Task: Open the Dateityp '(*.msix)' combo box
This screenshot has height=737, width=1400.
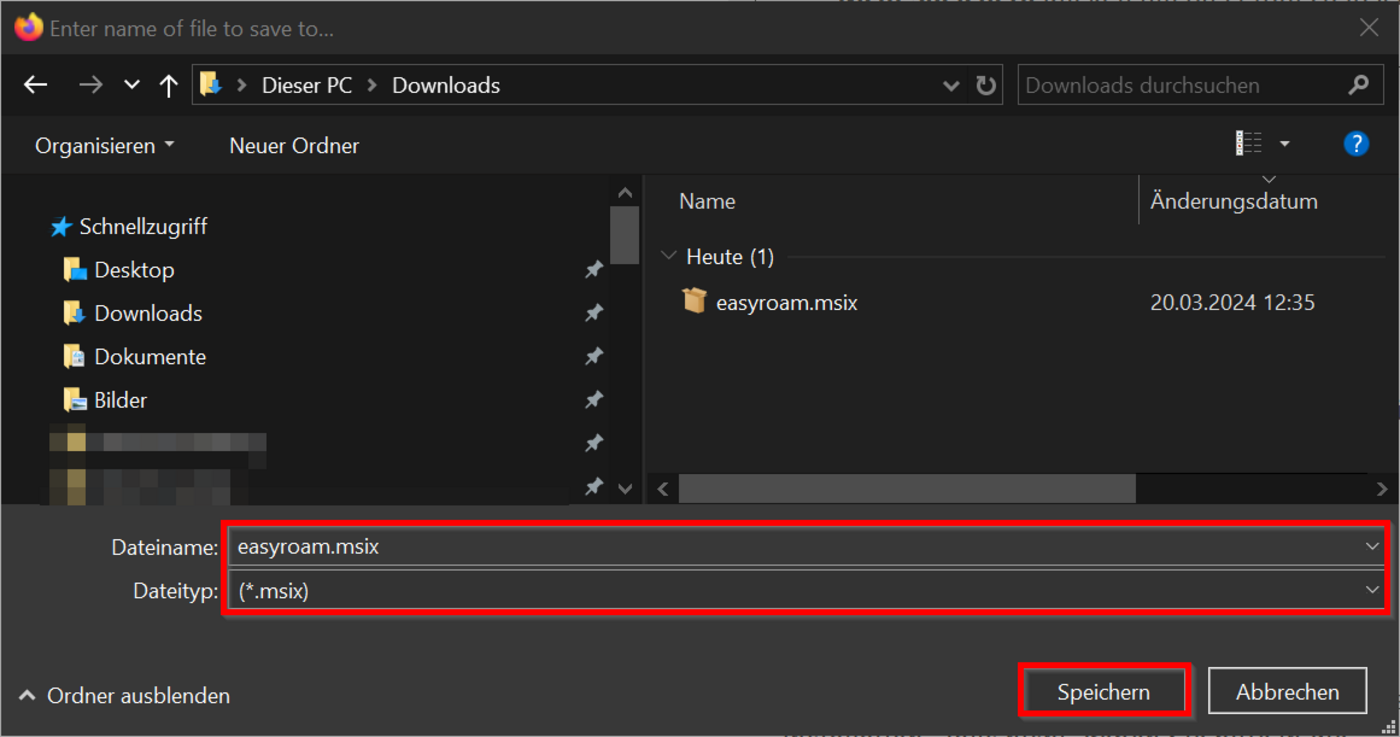Action: click(x=806, y=591)
